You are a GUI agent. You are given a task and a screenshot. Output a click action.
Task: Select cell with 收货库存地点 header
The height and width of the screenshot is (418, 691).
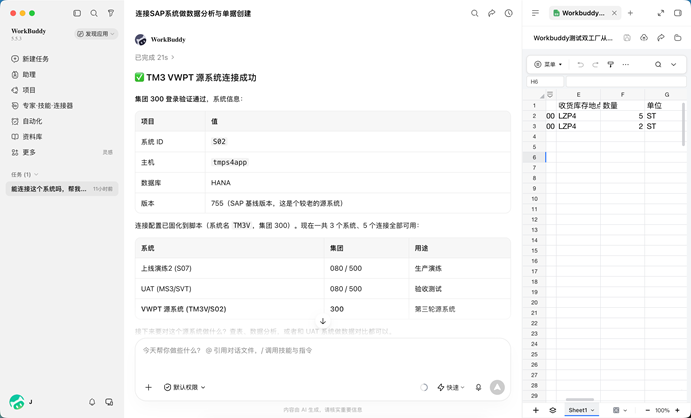(x=578, y=105)
